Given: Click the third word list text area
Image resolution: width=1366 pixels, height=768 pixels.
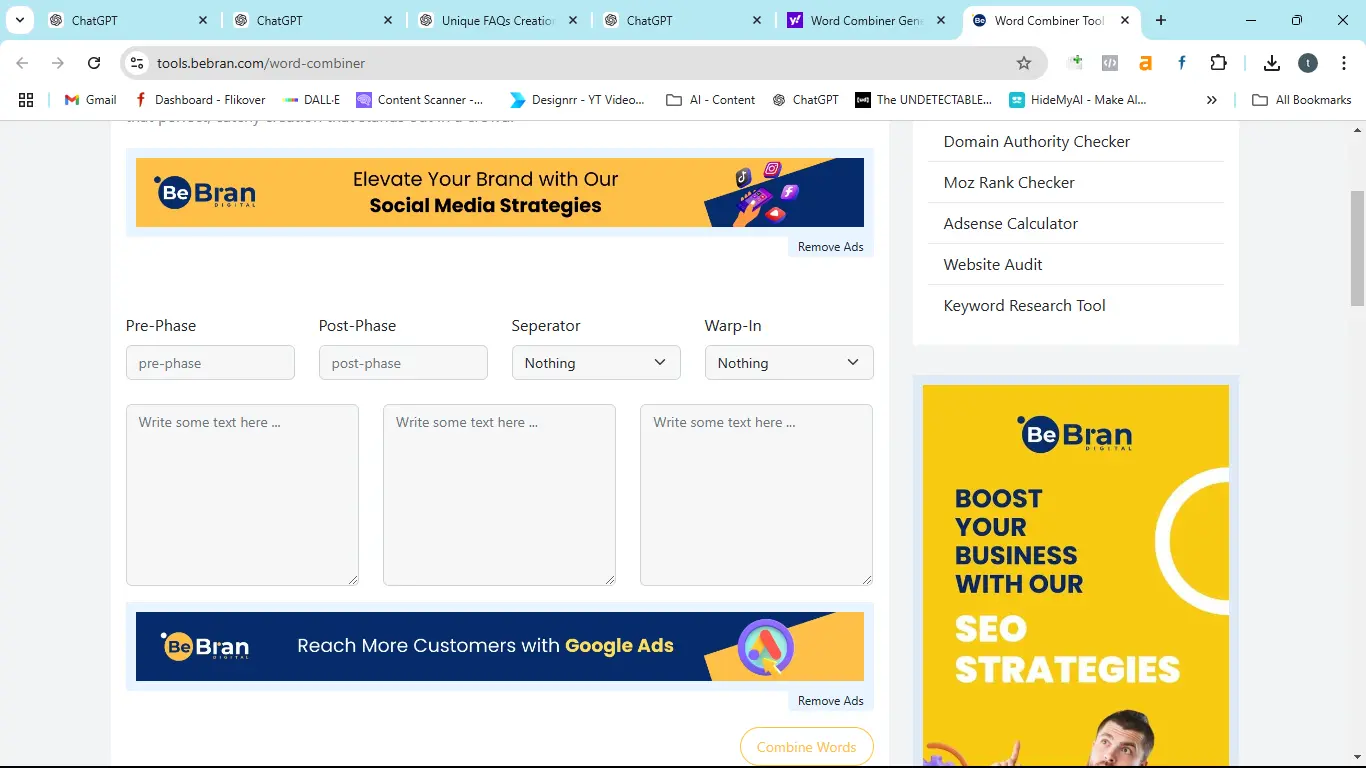Looking at the screenshot, I should click(756, 495).
